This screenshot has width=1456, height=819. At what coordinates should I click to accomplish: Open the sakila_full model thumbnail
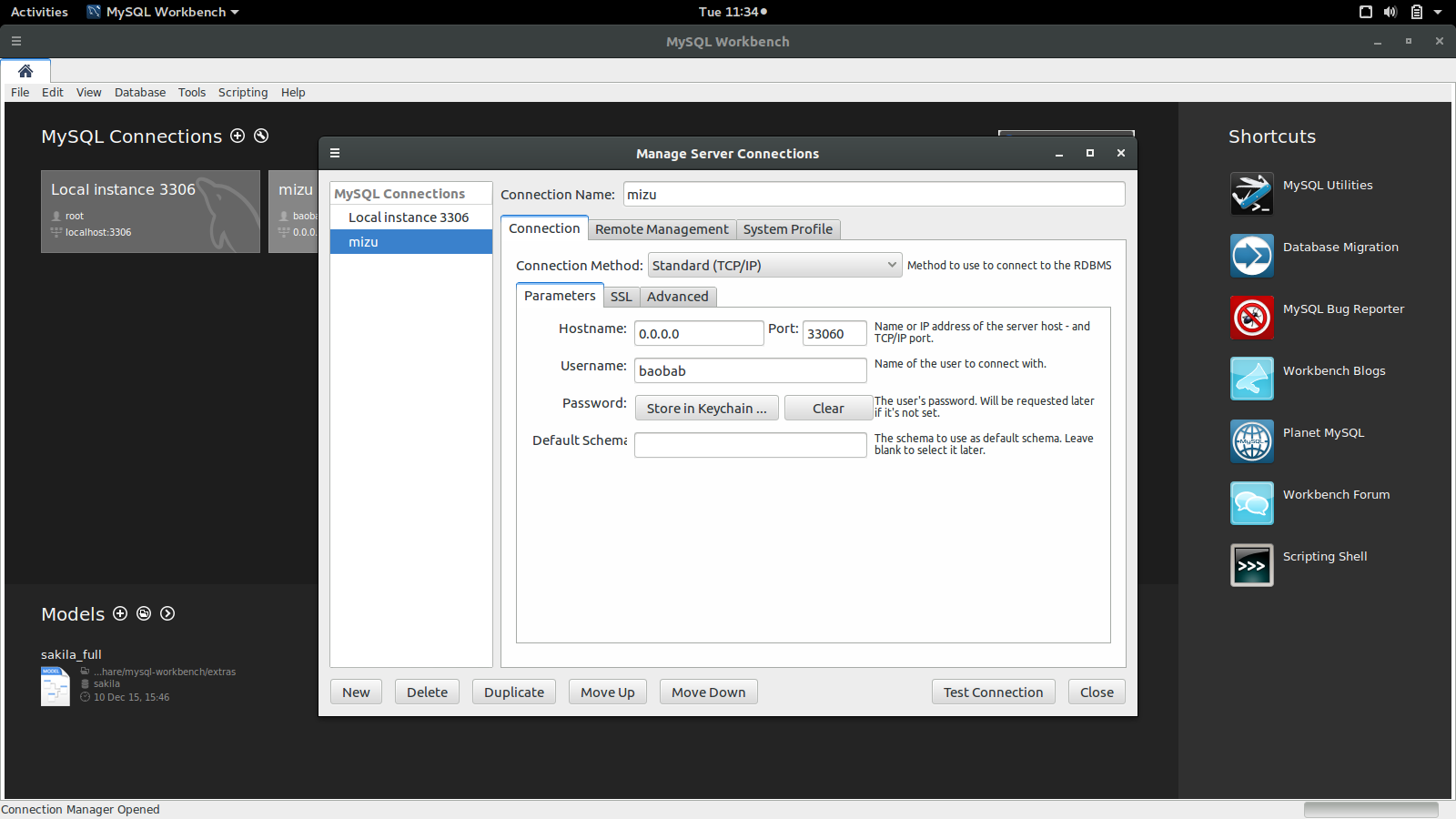[x=56, y=686]
